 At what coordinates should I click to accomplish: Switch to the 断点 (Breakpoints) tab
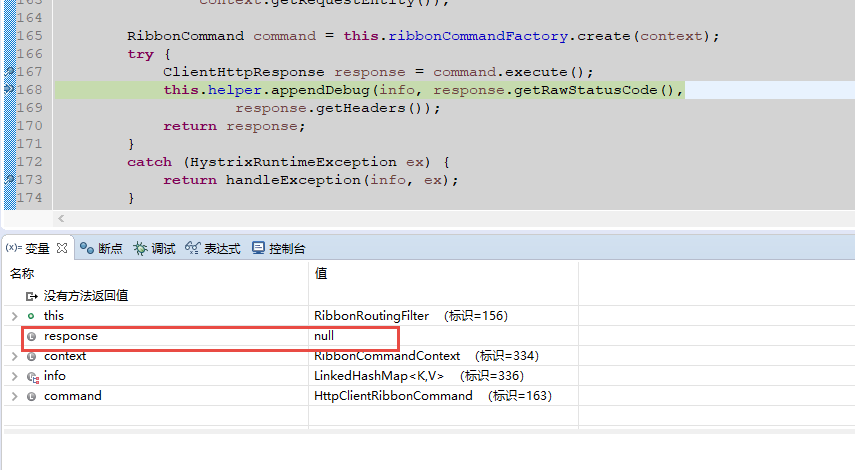click(x=102, y=249)
